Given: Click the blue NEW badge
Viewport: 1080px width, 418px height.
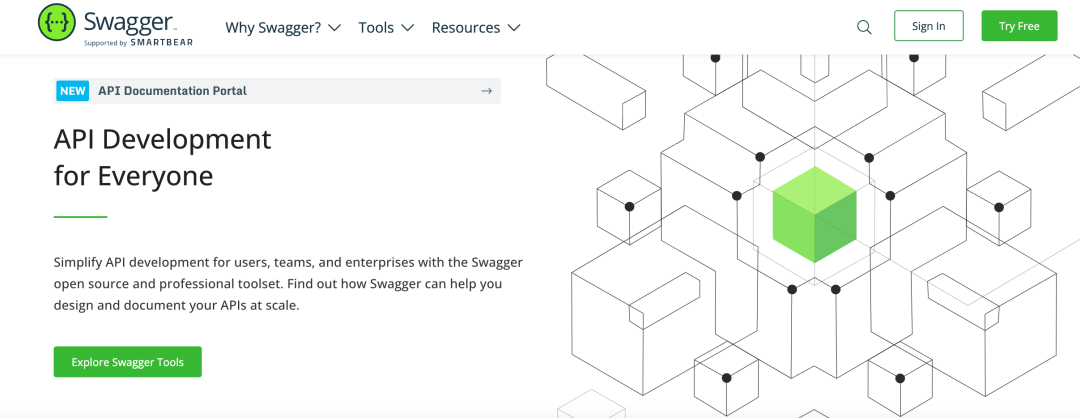Looking at the screenshot, I should click(73, 91).
